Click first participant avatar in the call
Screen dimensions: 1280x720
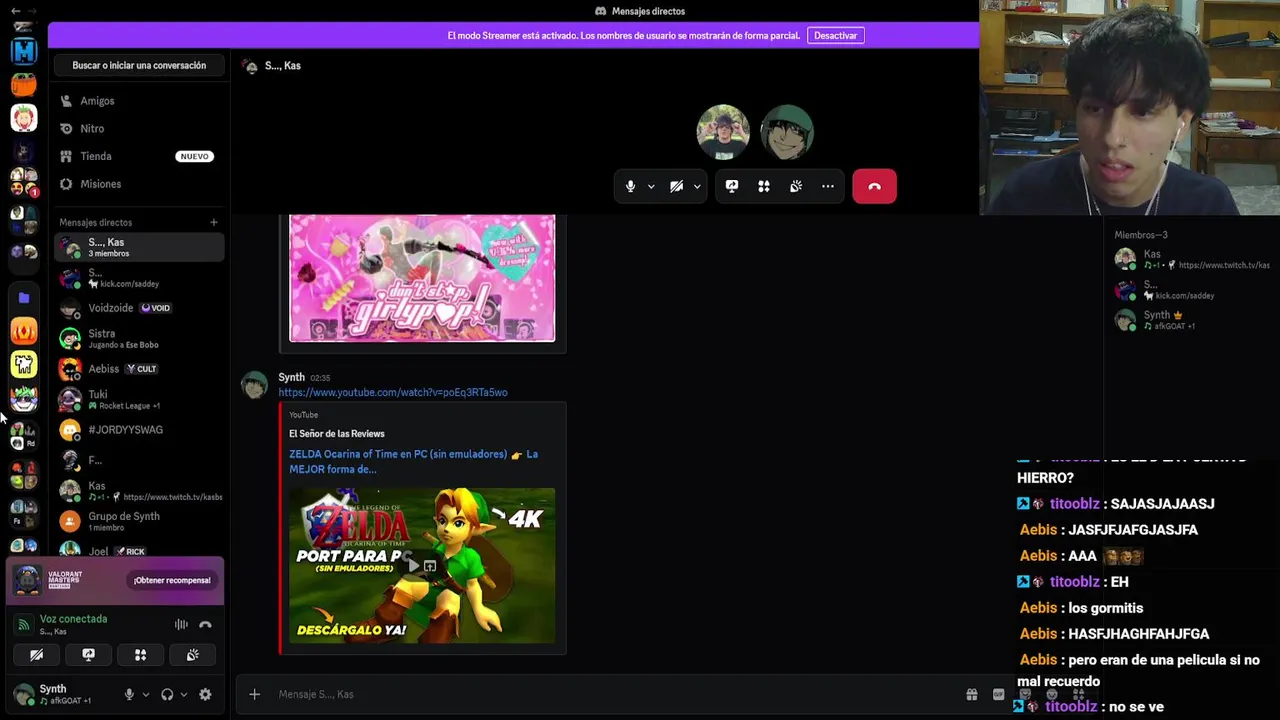(723, 132)
